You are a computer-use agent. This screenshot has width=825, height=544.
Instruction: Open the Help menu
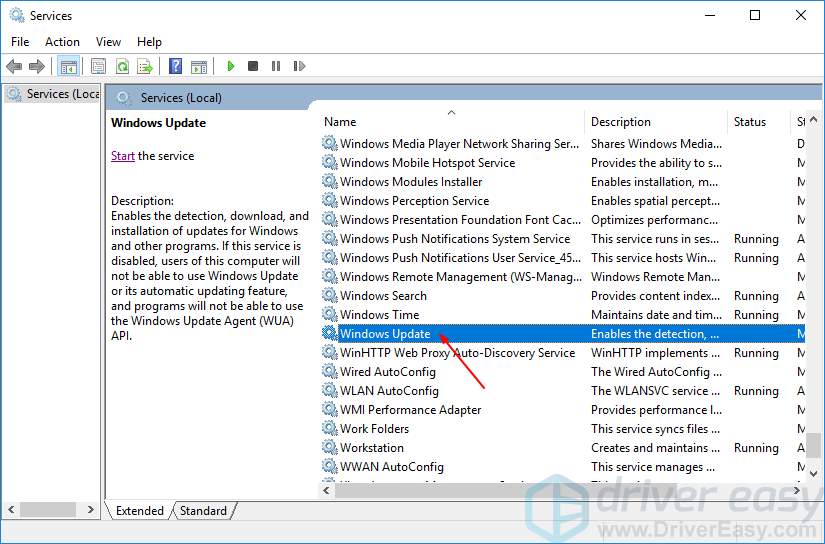149,42
